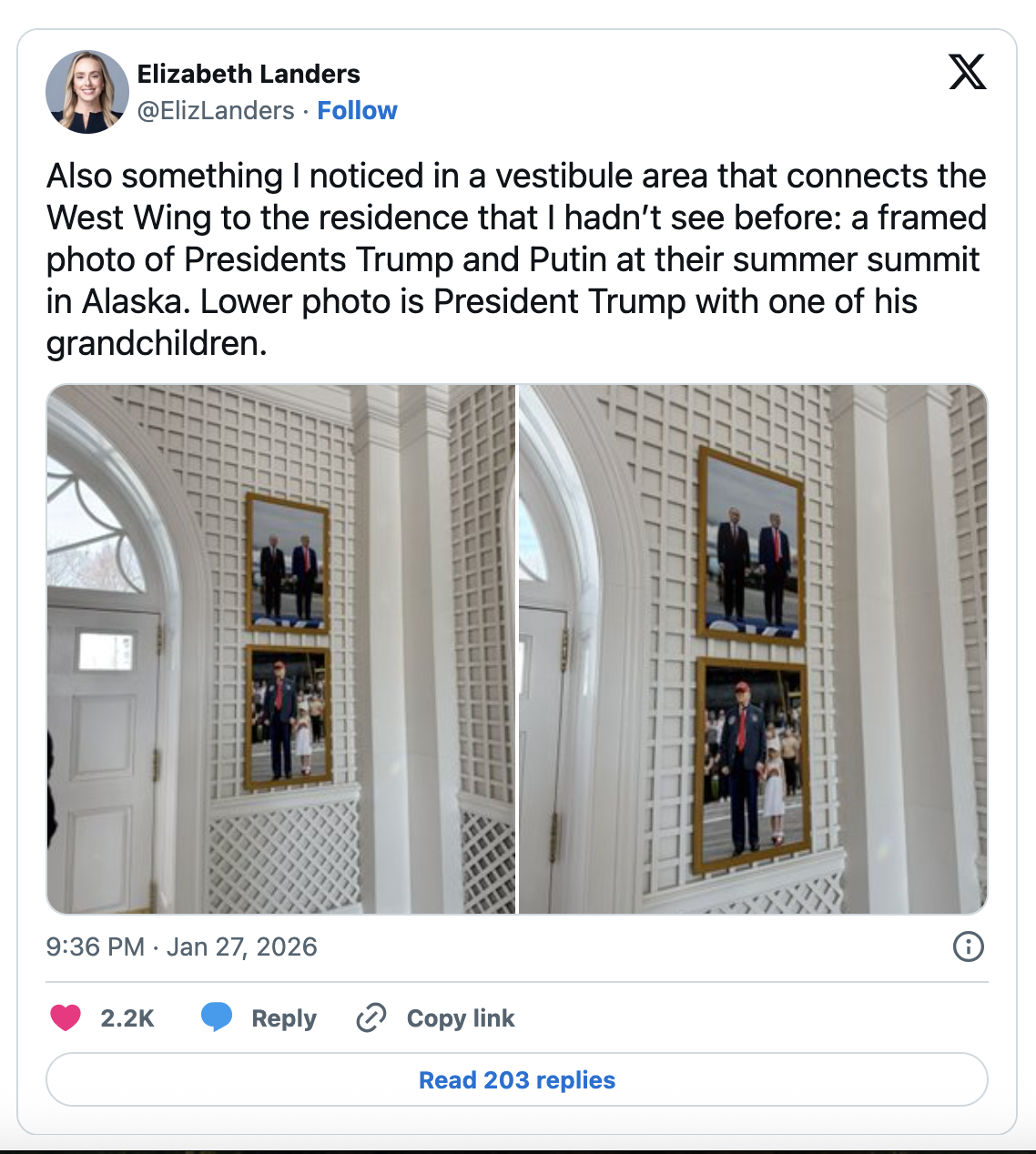The image size is (1036, 1154).
Task: Click the @ElizLanders handle
Action: (216, 111)
